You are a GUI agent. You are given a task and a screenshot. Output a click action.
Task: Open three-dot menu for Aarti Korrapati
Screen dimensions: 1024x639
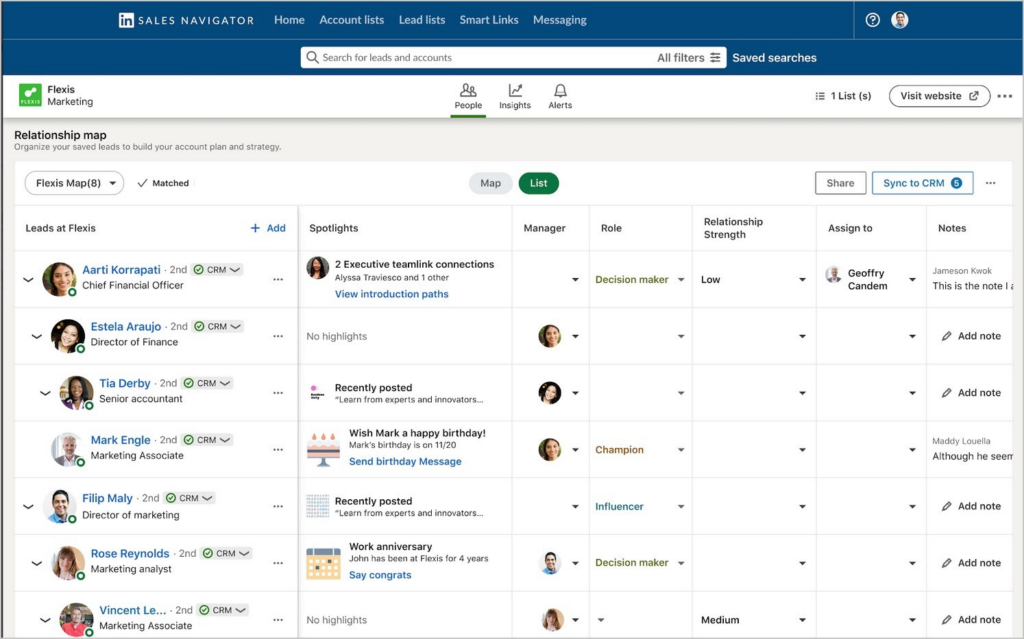coord(278,280)
